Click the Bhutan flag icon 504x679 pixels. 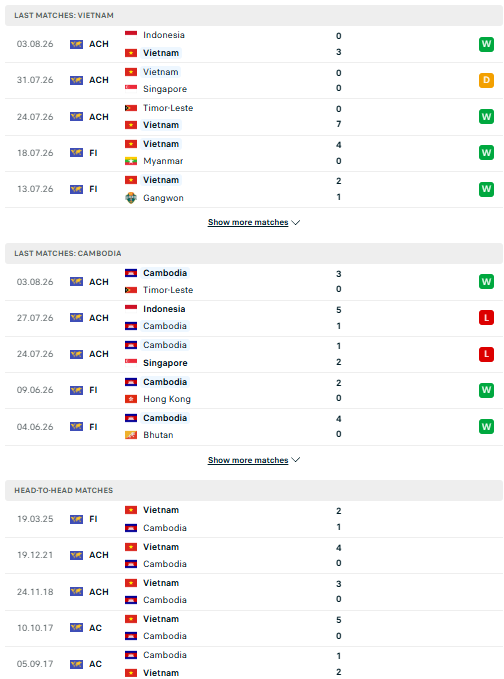pyautogui.click(x=131, y=435)
